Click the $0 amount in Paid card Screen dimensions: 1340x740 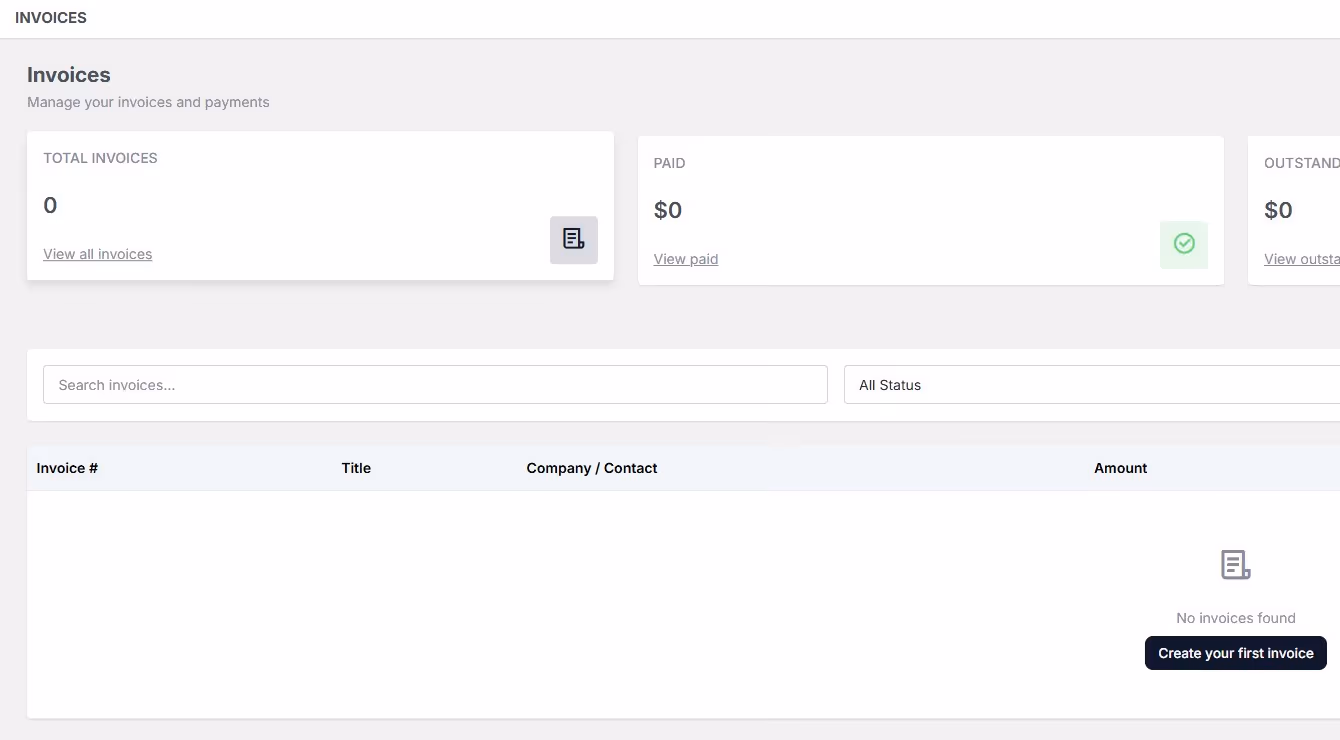coord(668,211)
